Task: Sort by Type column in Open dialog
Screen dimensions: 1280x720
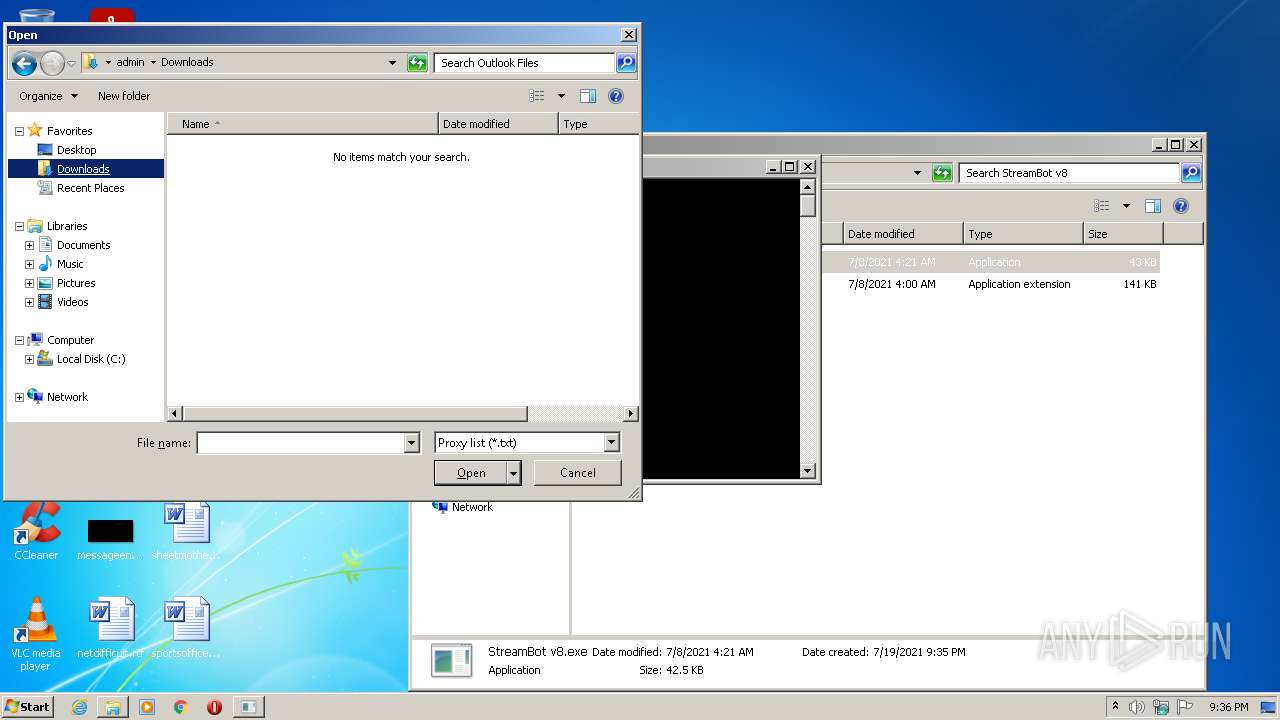Action: tap(598, 124)
